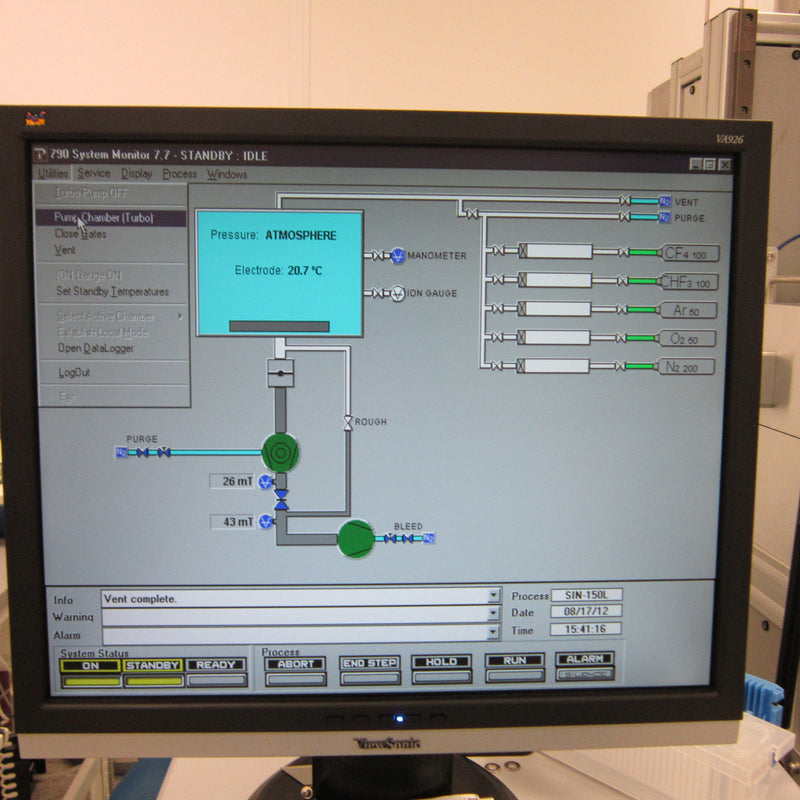Click the ION GAUGE sensor icon
This screenshot has width=800, height=800.
[x=398, y=293]
